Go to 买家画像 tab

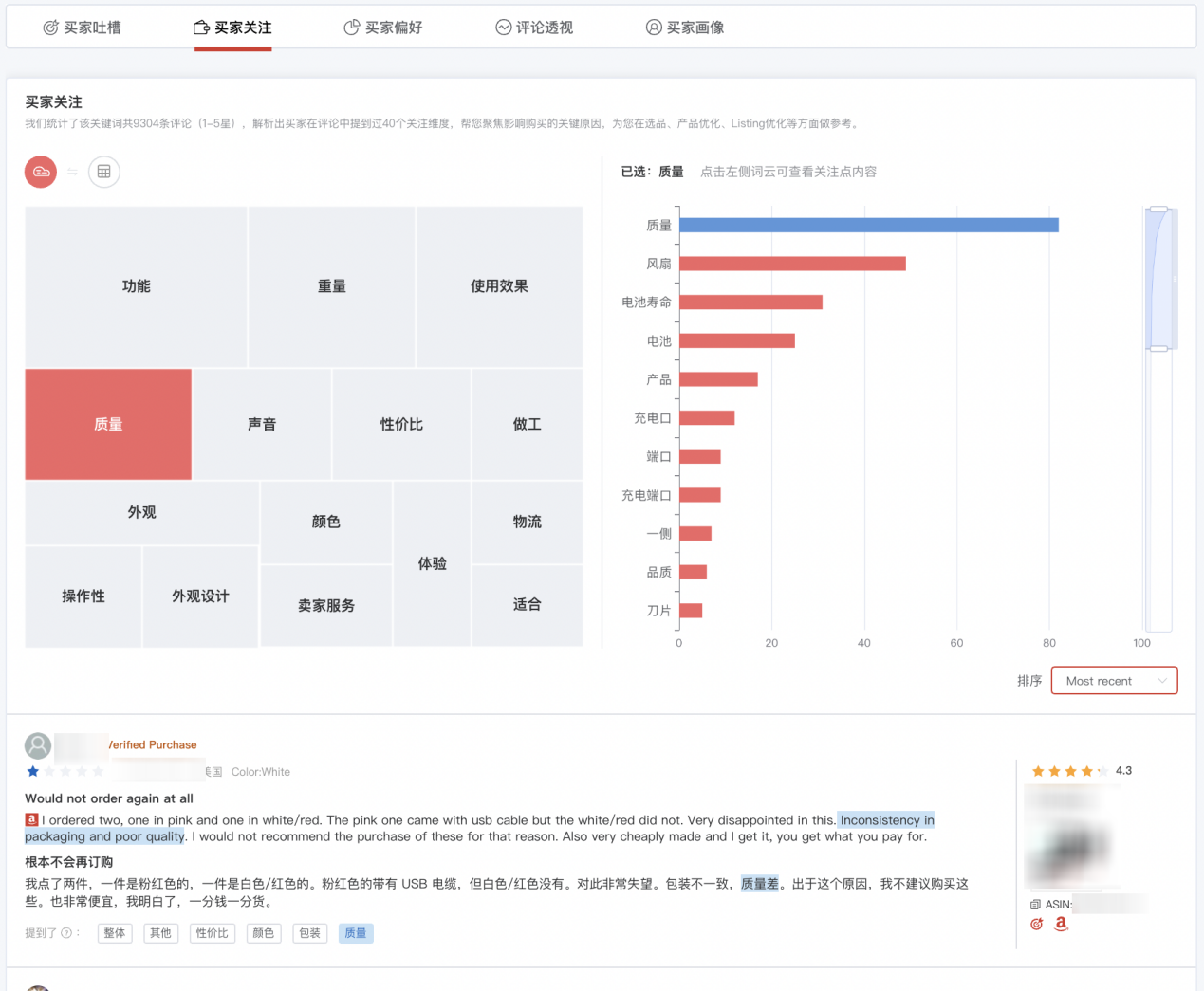[685, 28]
